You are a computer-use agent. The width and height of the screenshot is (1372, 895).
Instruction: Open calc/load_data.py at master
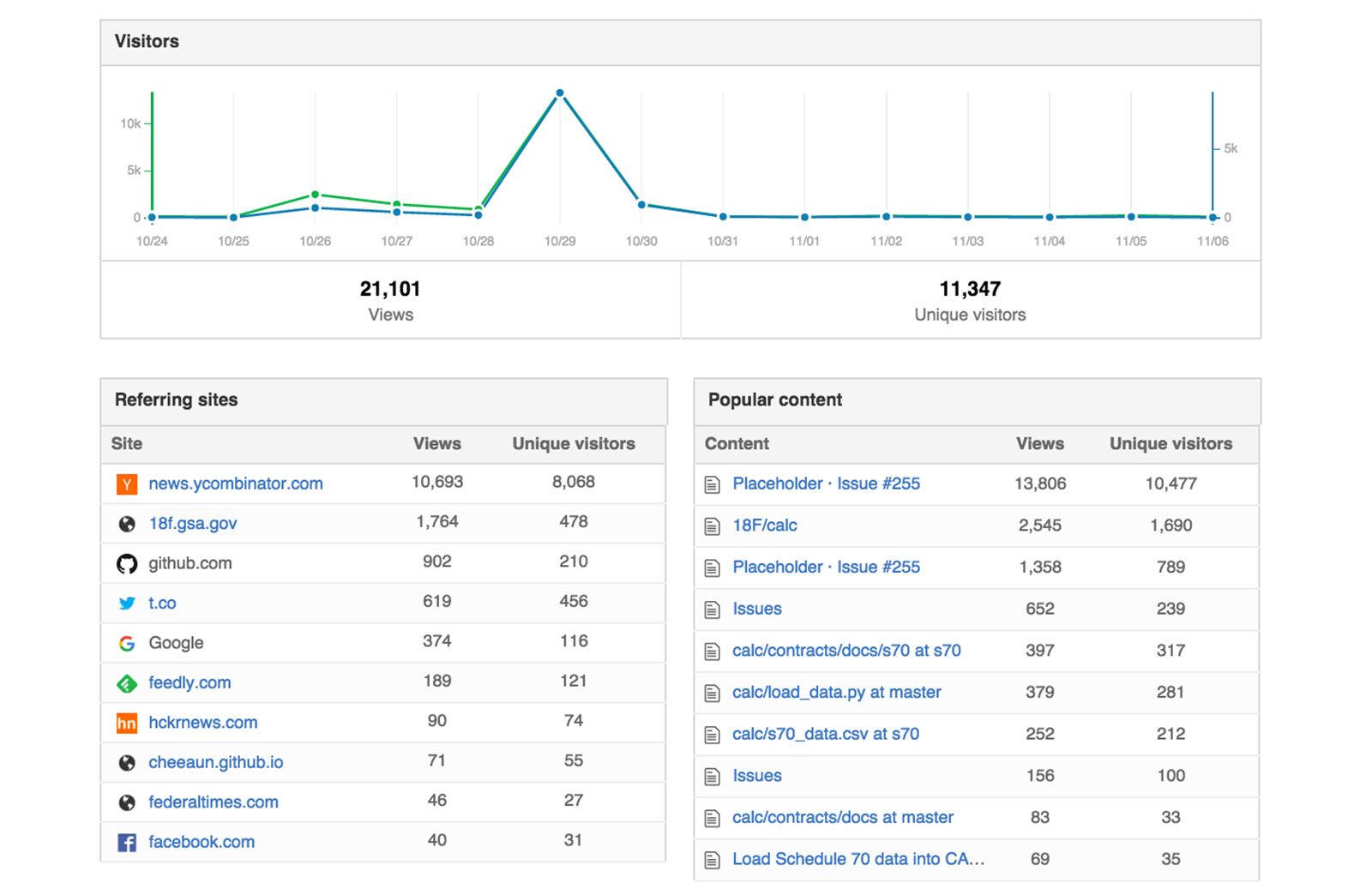[837, 693]
